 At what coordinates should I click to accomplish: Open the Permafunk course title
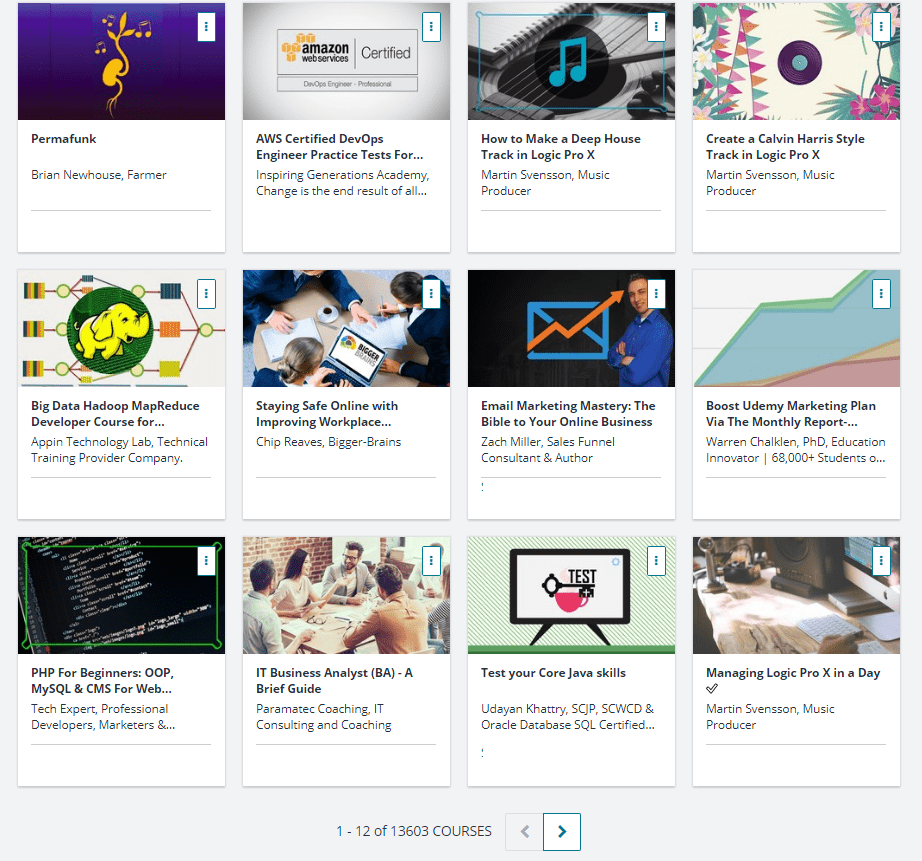tap(64, 139)
